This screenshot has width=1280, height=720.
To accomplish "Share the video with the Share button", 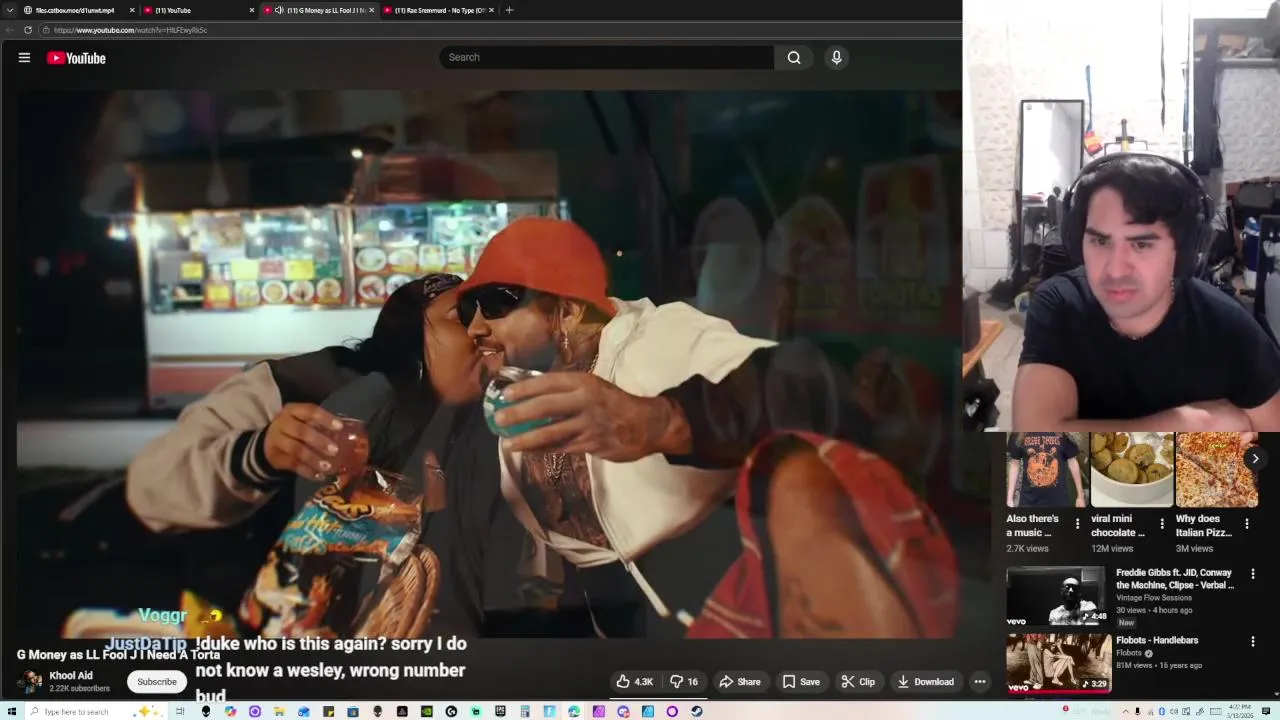I will pos(740,682).
